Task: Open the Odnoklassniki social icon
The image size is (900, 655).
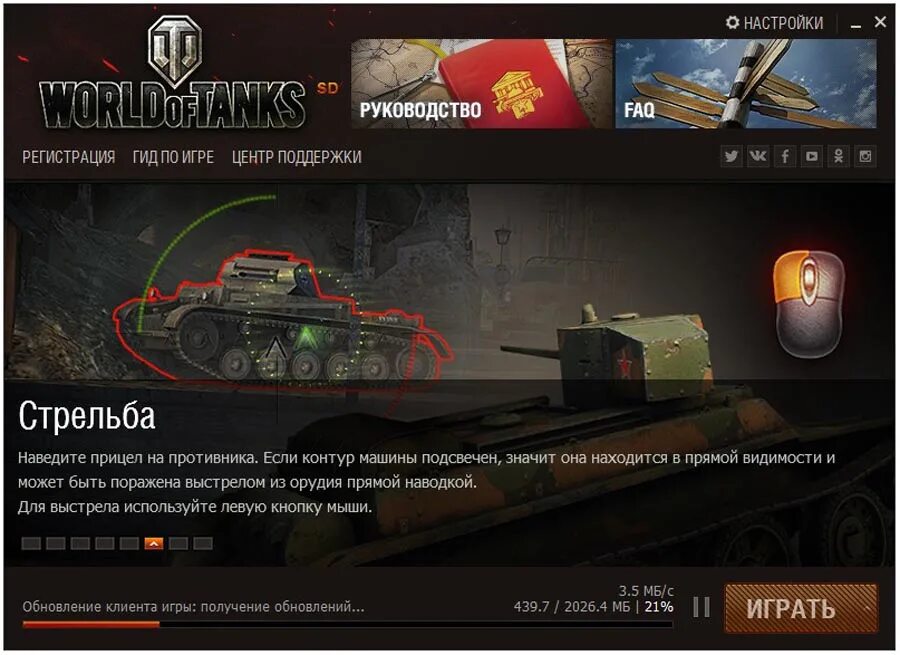Action: coord(839,156)
